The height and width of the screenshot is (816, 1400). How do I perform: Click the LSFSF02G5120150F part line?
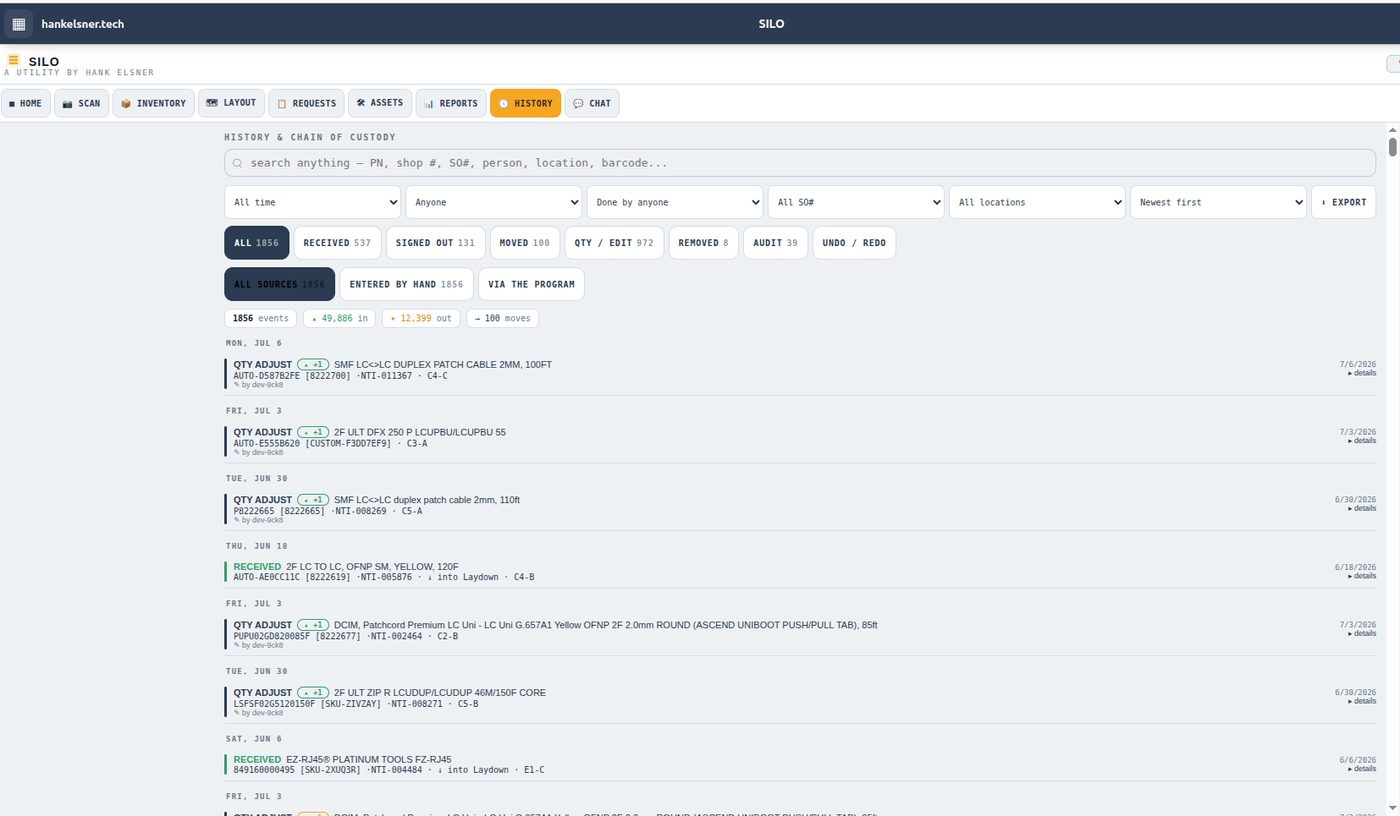click(356, 703)
